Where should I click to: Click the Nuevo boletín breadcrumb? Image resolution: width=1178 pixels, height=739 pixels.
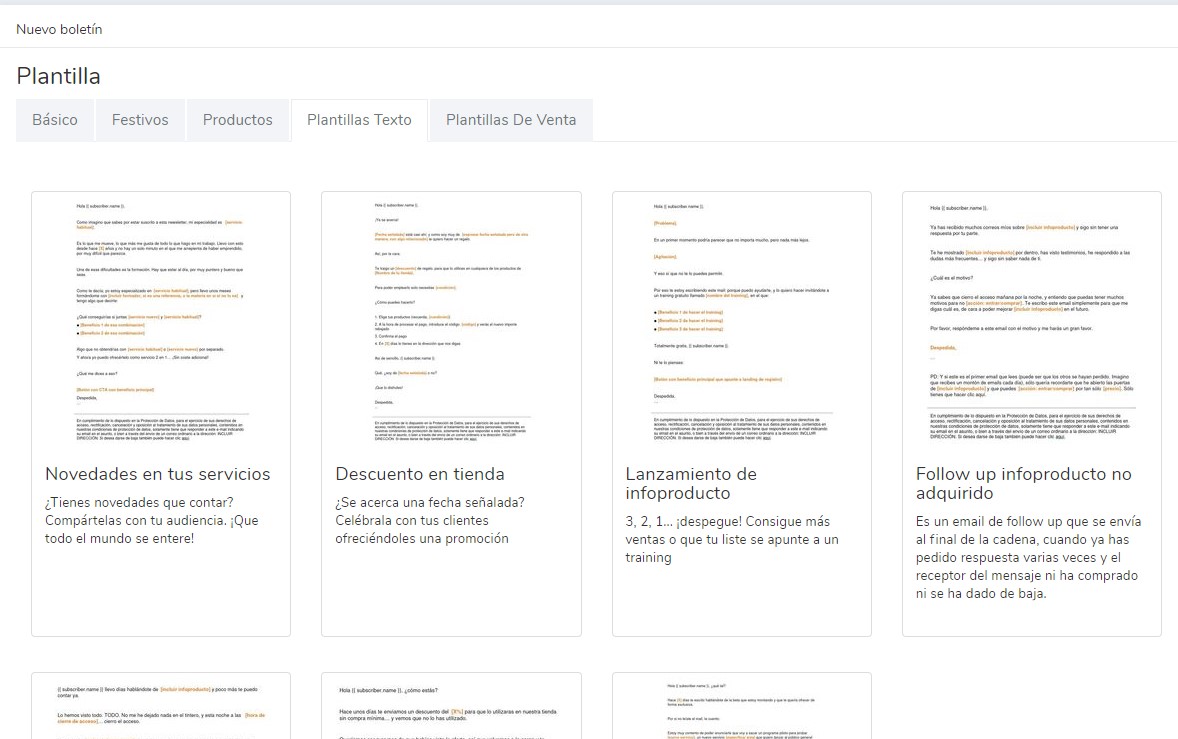coord(59,29)
